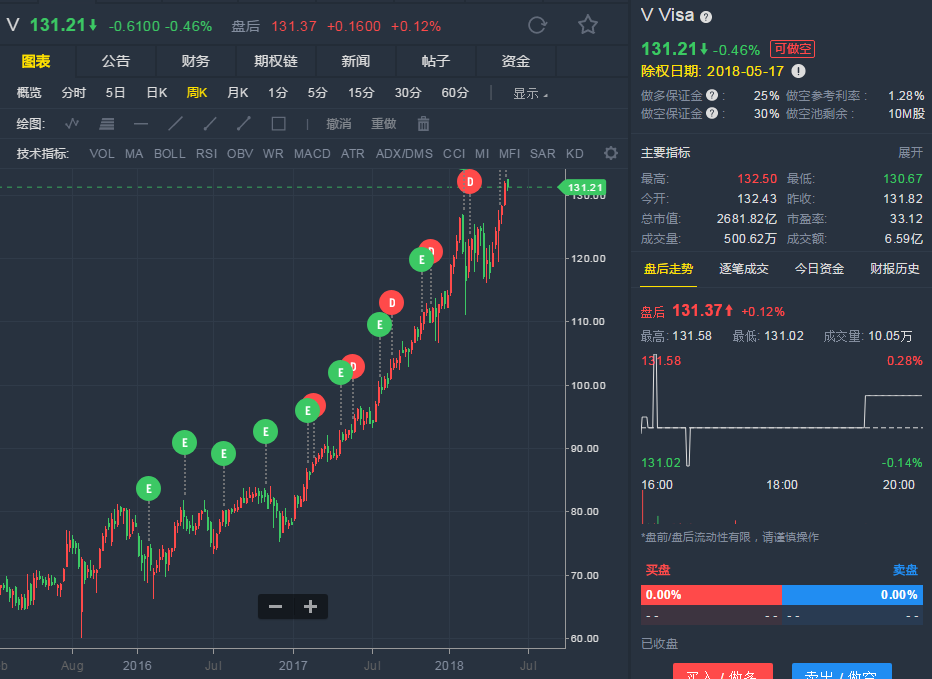Select the horizontal line drawing tool
932x679 pixels.
point(141,124)
